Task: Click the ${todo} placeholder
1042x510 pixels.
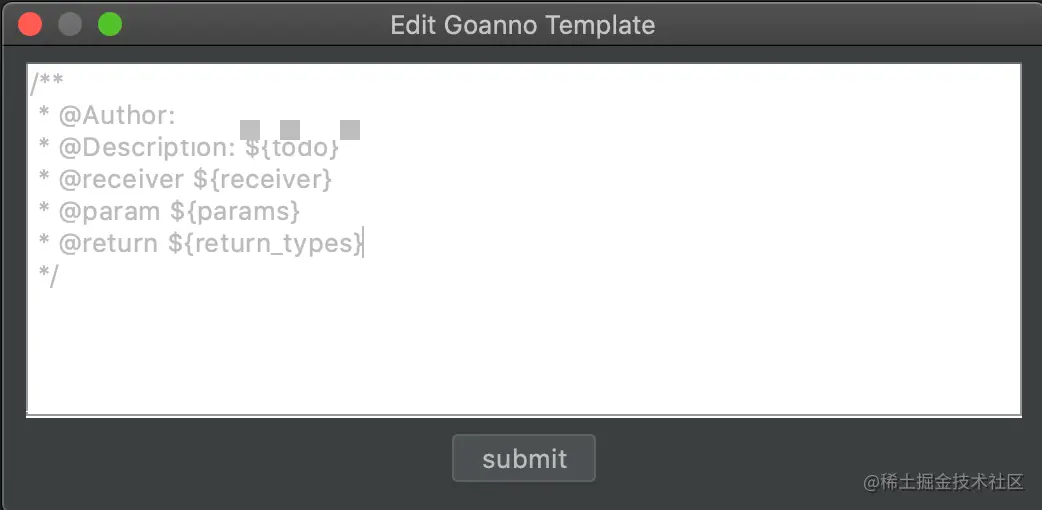Action: [x=292, y=148]
